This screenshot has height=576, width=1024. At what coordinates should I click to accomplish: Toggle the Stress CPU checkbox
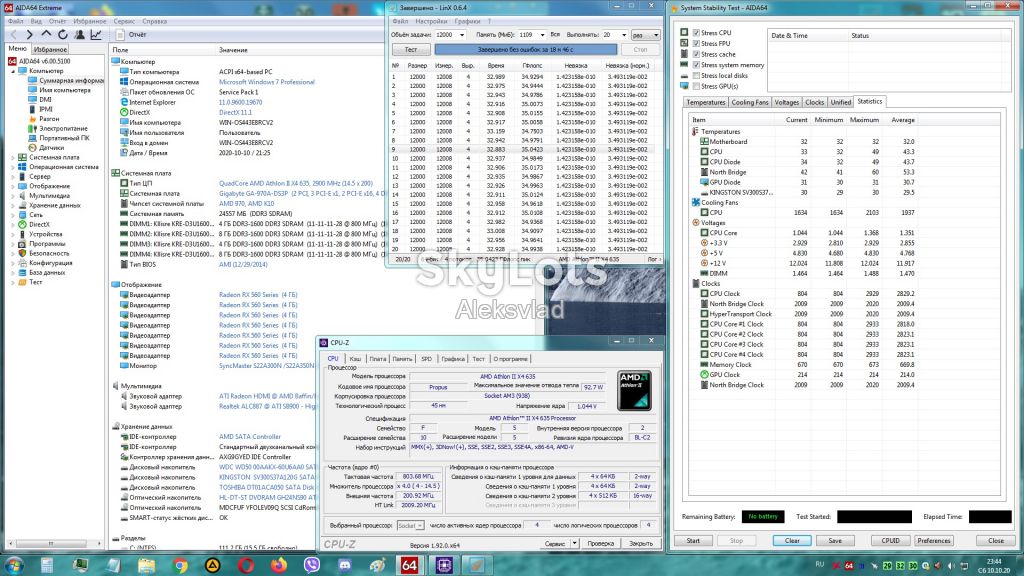tap(696, 33)
